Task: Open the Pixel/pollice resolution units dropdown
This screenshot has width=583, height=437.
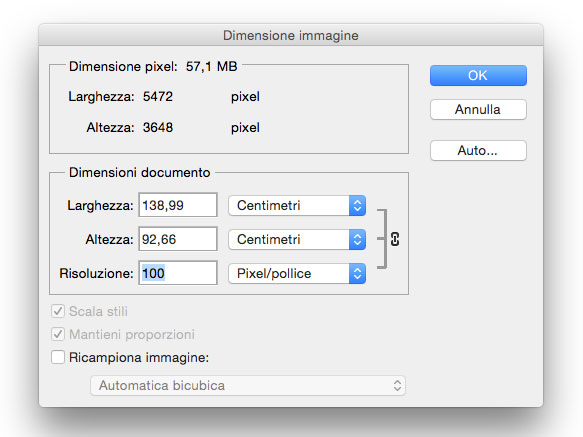Action: tap(297, 273)
